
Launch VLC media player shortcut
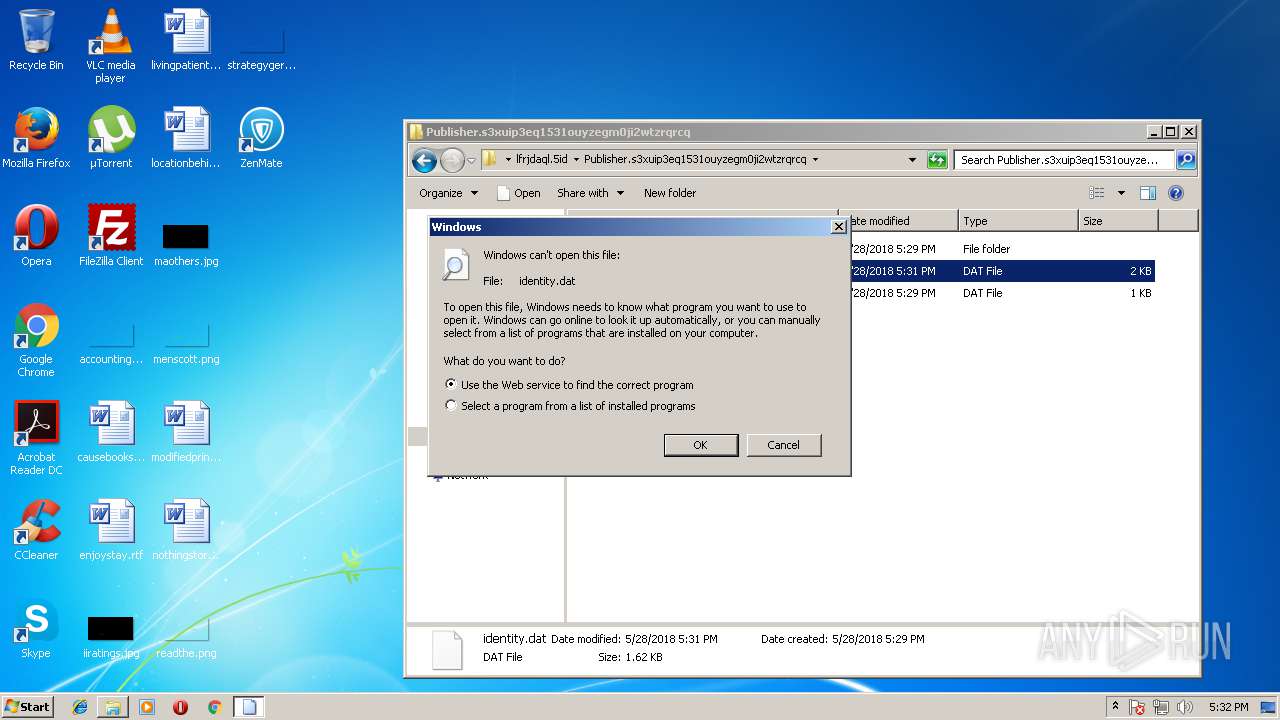point(110,45)
